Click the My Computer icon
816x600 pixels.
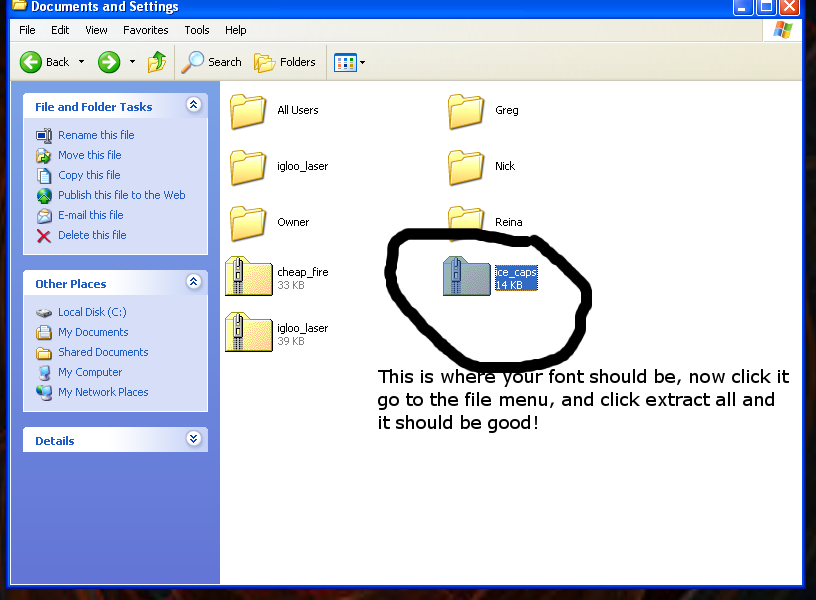click(44, 373)
